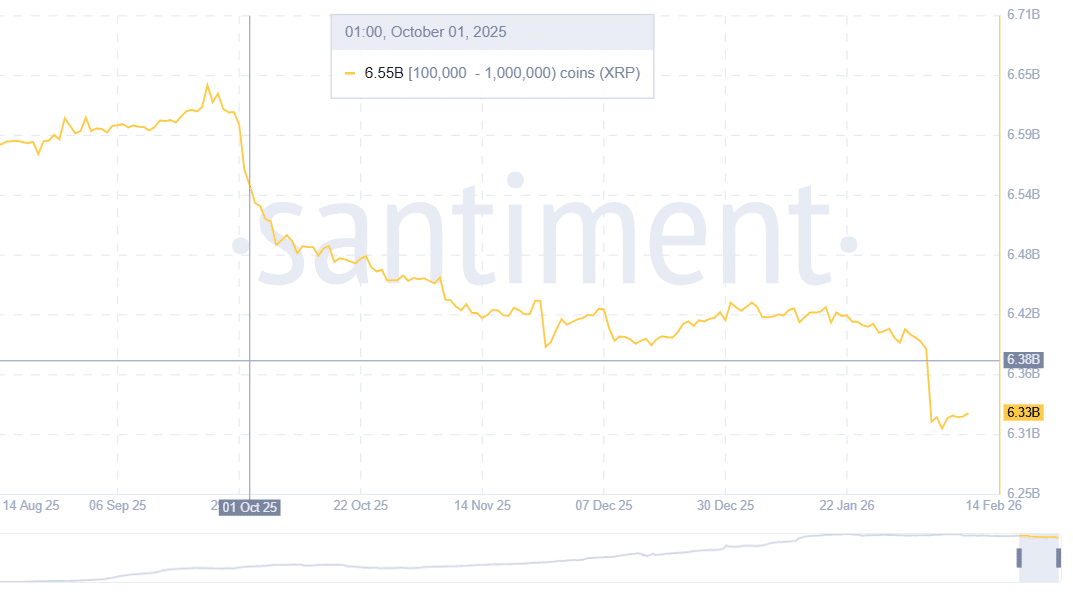Select the yellow 6.33B current value badge
The width and height of the screenshot is (1073, 595).
1023,413
